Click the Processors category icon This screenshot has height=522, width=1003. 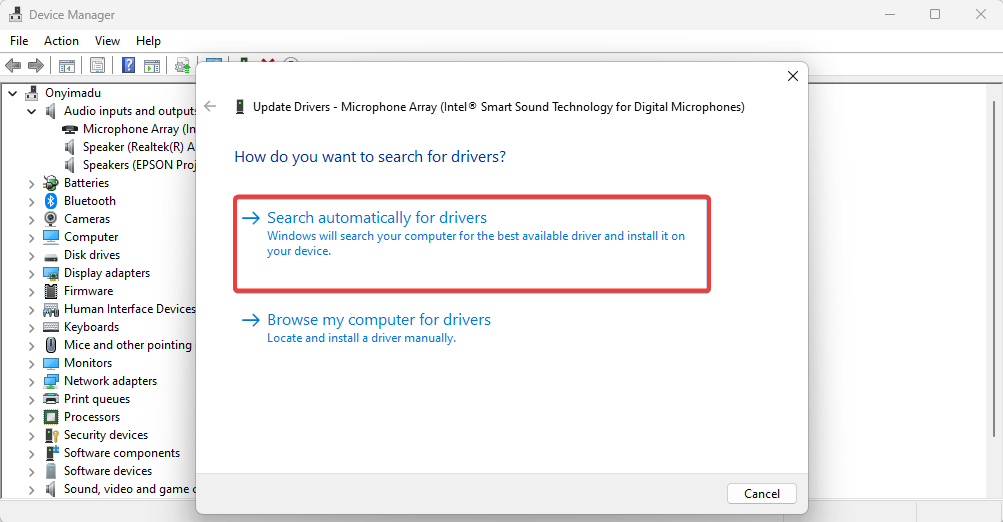(51, 417)
